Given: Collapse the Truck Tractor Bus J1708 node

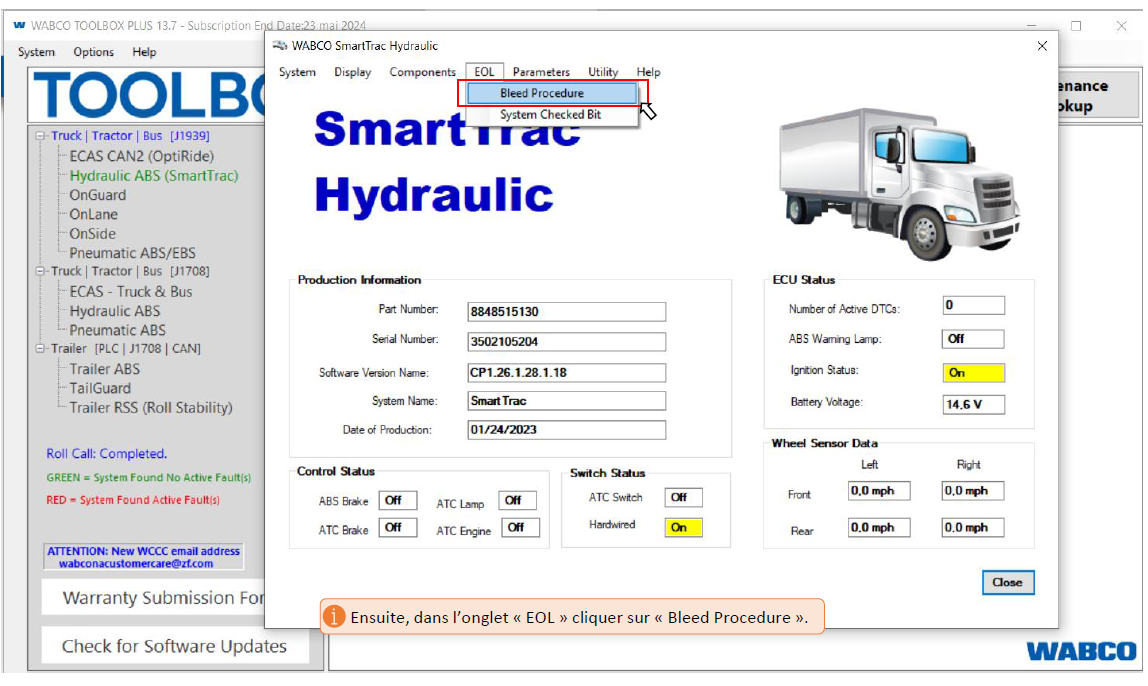Looking at the screenshot, I should click(41, 271).
